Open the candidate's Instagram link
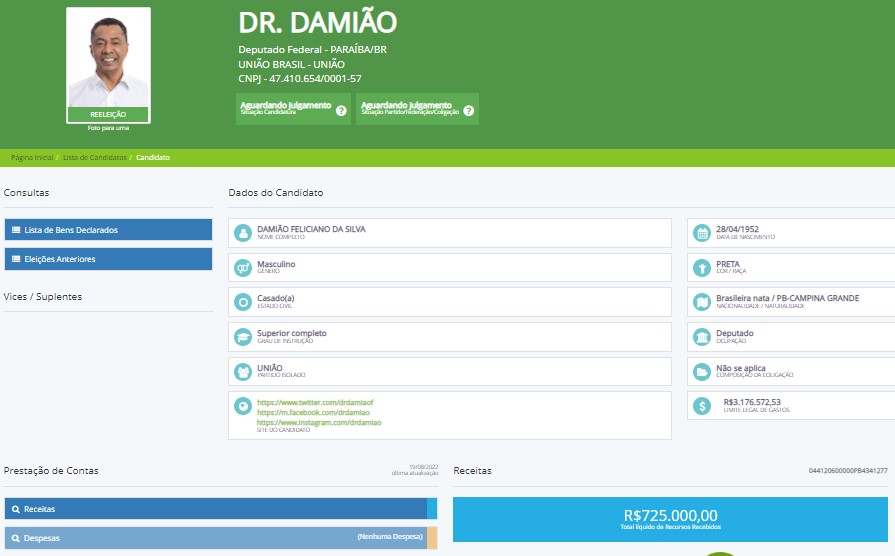 click(x=319, y=422)
